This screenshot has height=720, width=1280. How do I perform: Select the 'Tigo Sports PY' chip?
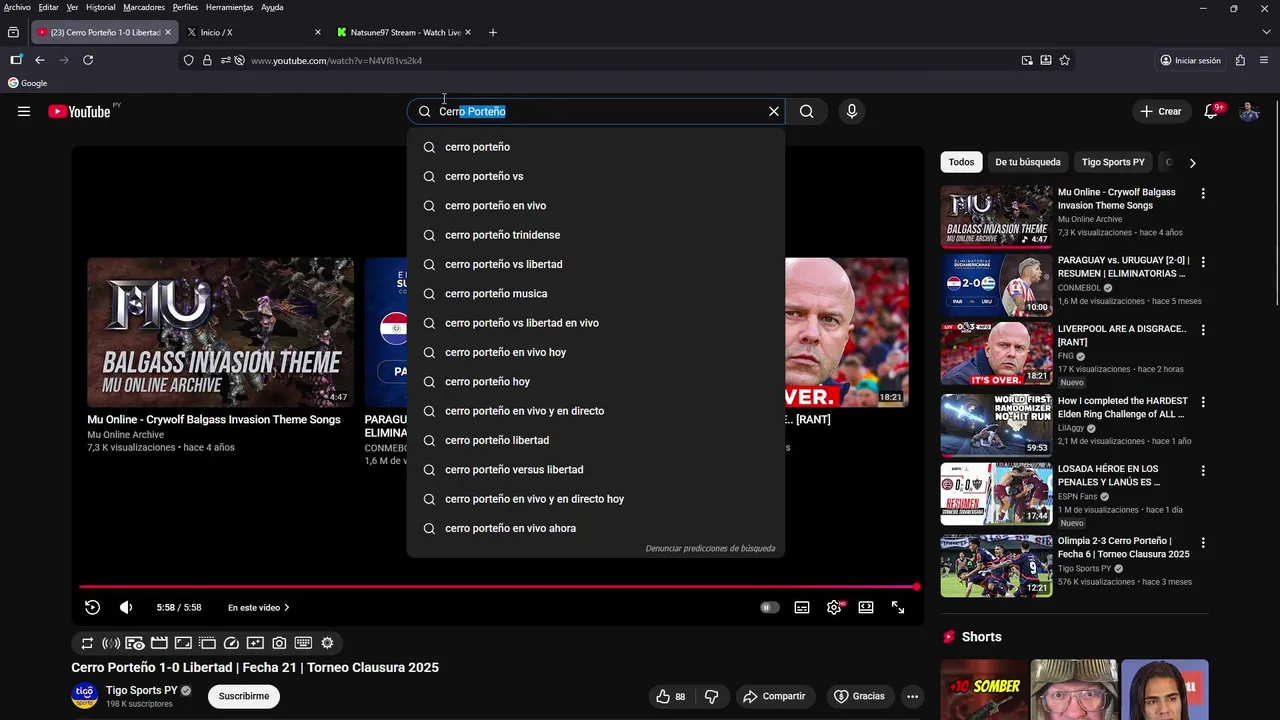click(1113, 162)
